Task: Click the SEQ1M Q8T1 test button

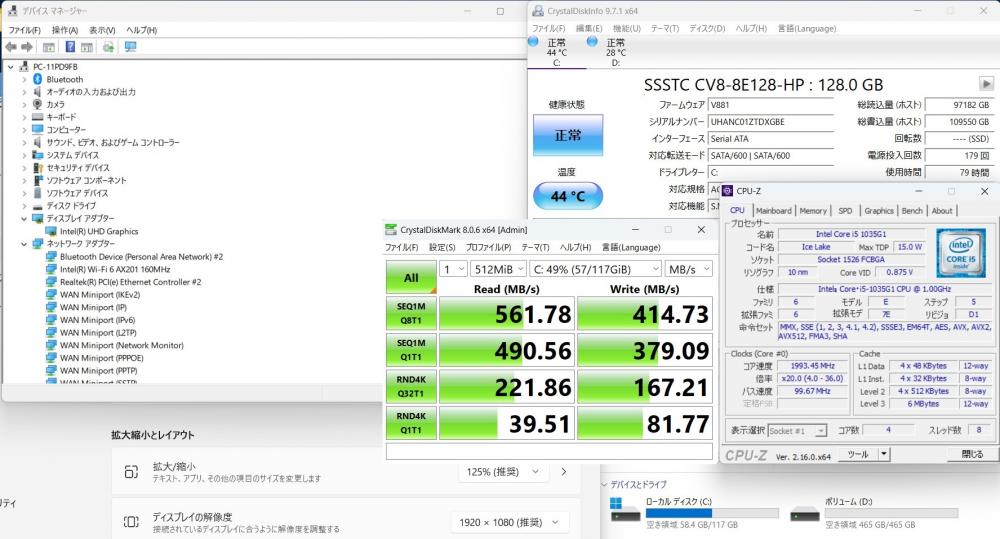Action: click(410, 313)
